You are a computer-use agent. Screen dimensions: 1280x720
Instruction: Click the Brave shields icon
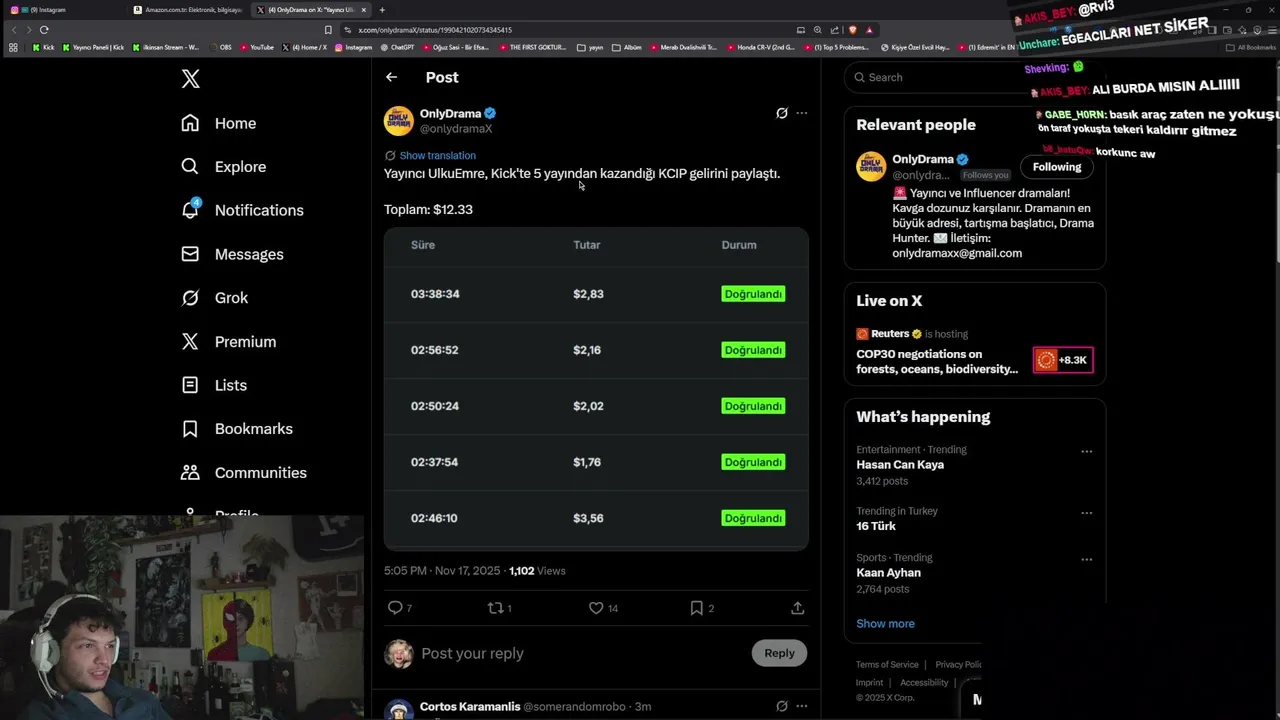pos(852,30)
